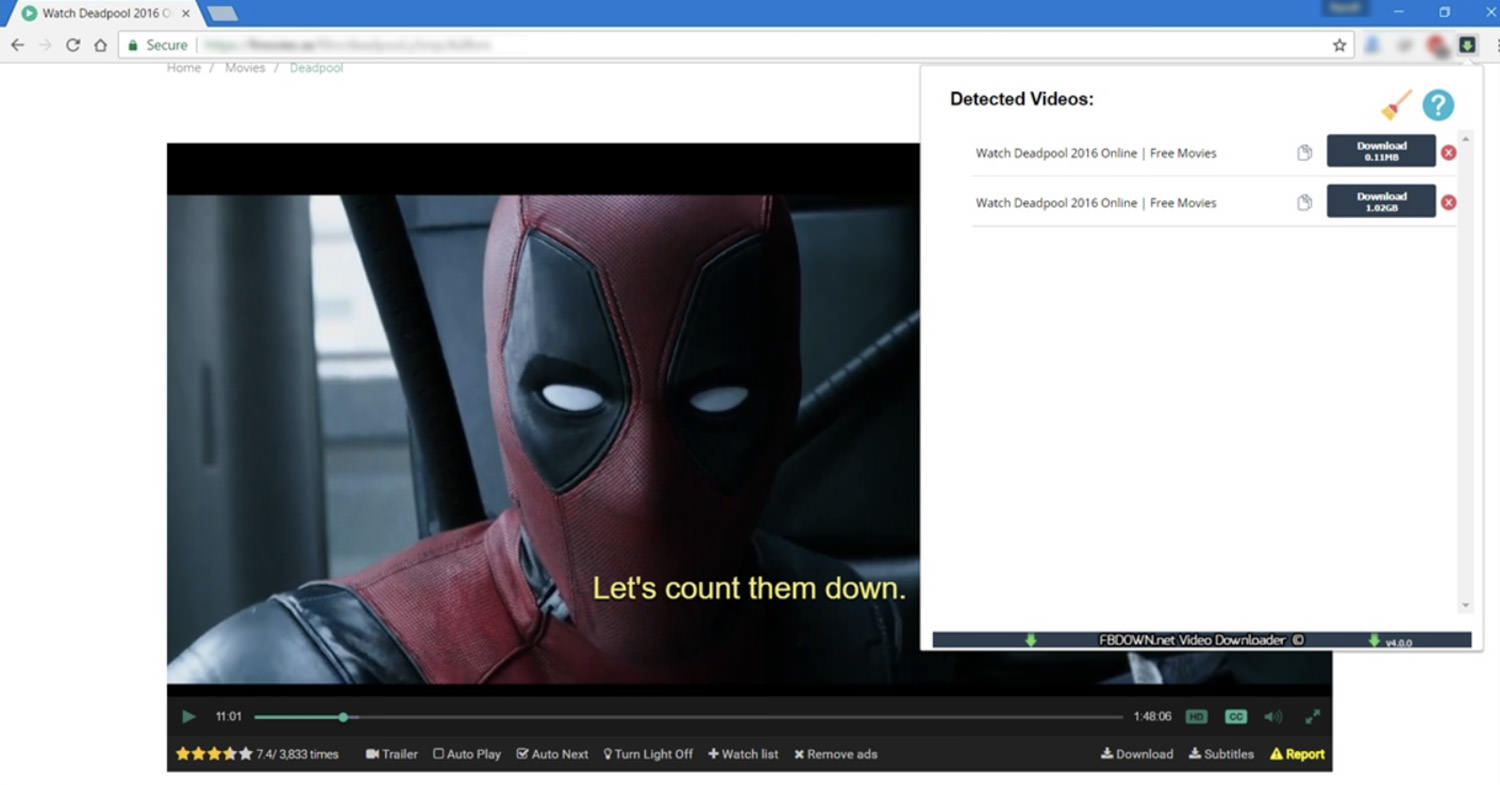The image size is (1500, 785).
Task: Click first 'Watch Deadpool 2016 Online | Free Movies' entry
Action: pyautogui.click(x=1096, y=153)
